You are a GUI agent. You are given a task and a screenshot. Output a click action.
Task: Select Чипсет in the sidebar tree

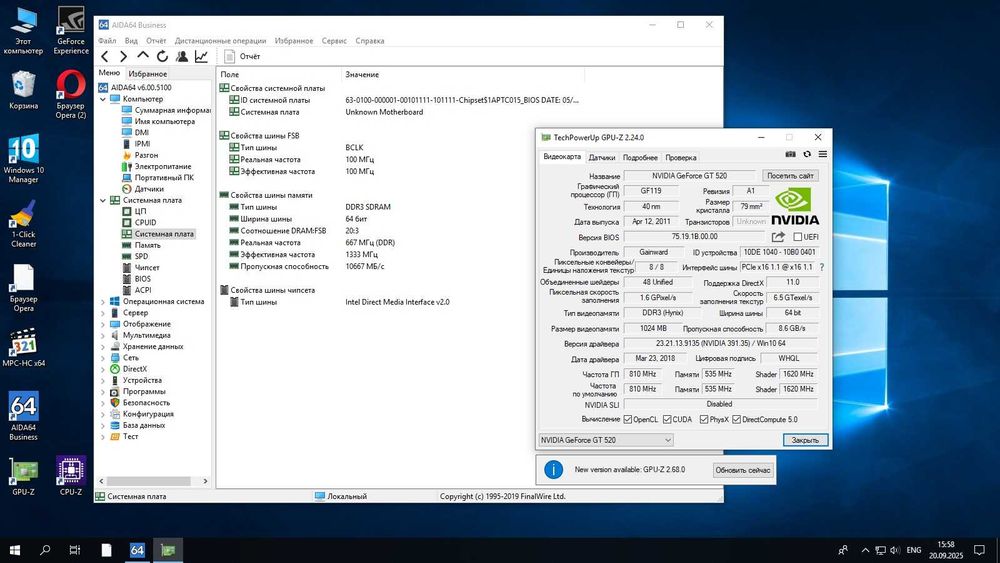tap(146, 268)
